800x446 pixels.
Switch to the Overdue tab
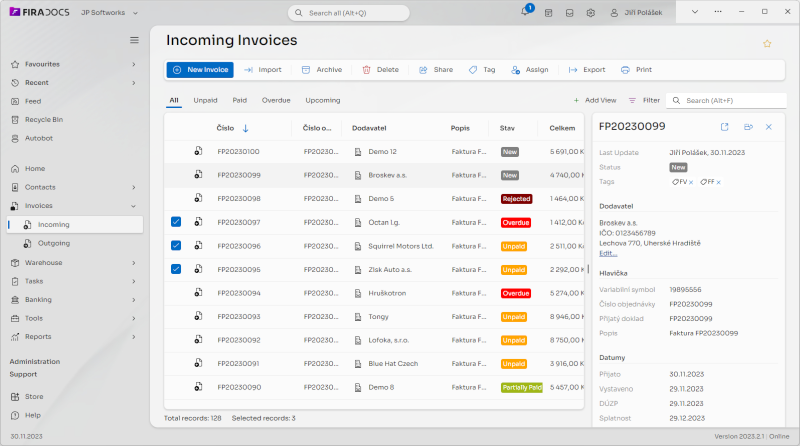[276, 101]
